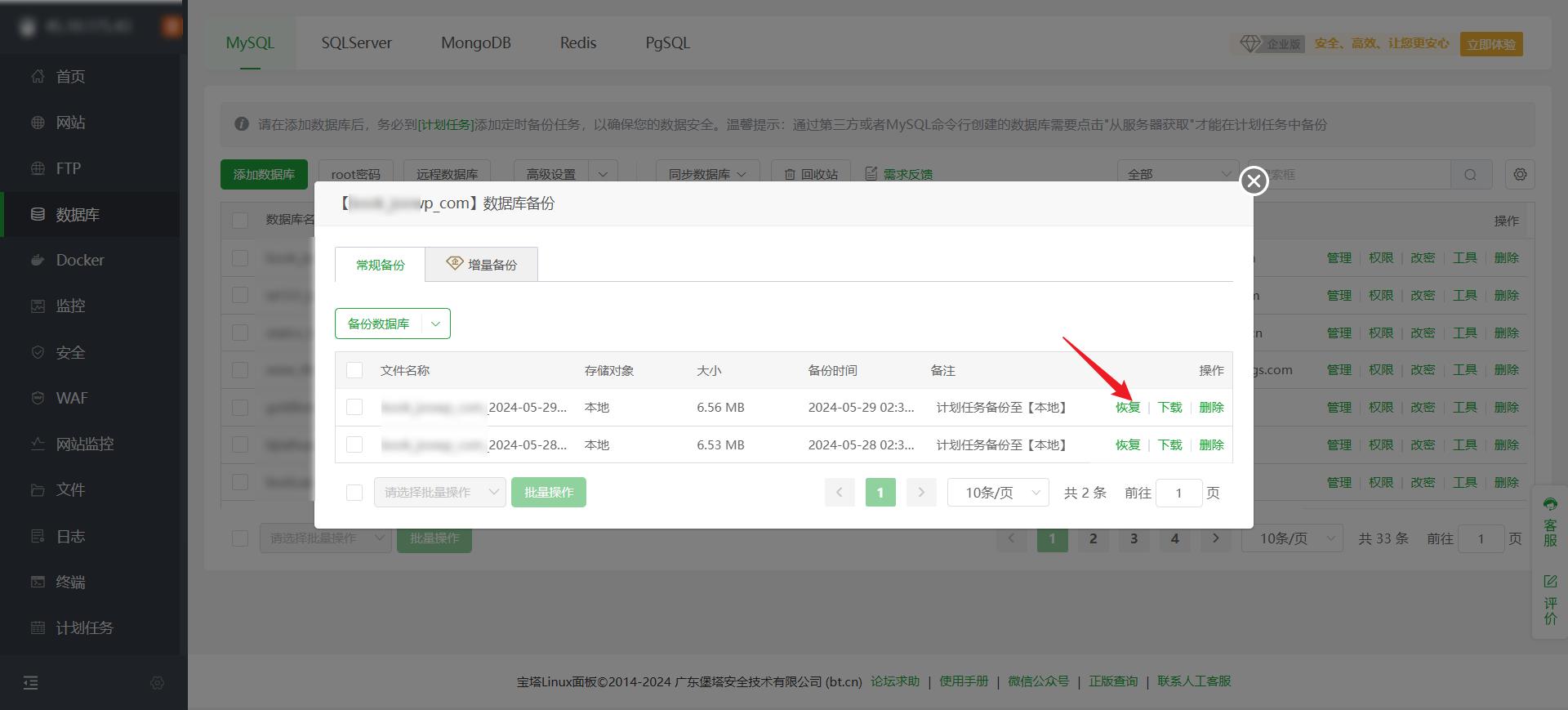Screen dimensions: 1568x710
Task: Open the 请选择批量操作 dropdown in dialog
Action: (440, 493)
